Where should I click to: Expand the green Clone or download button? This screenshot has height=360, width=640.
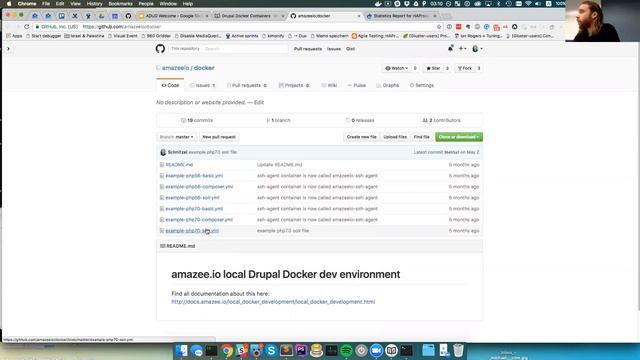[459, 137]
